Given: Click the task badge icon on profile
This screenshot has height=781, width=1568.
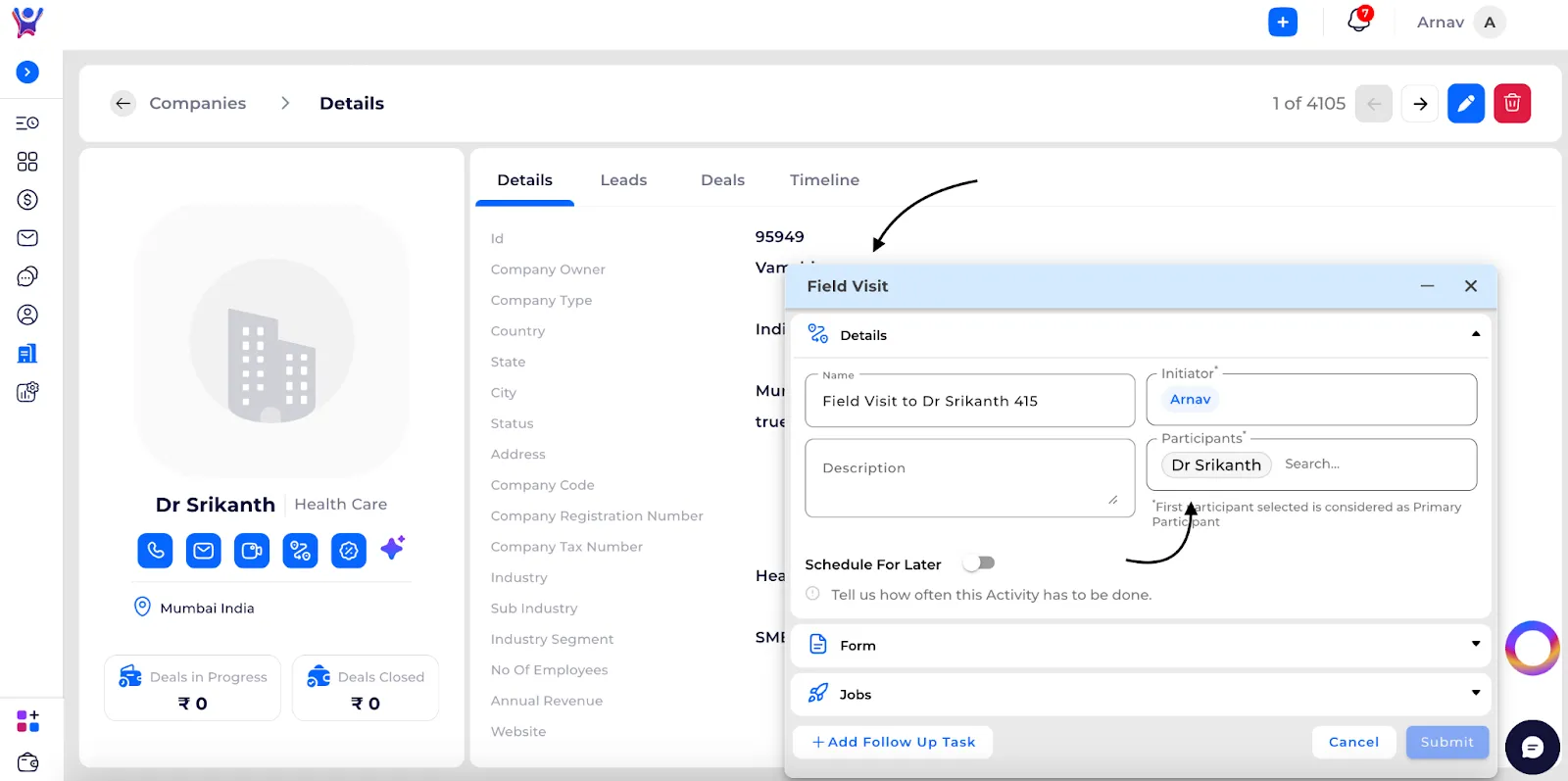Looking at the screenshot, I should [x=348, y=550].
